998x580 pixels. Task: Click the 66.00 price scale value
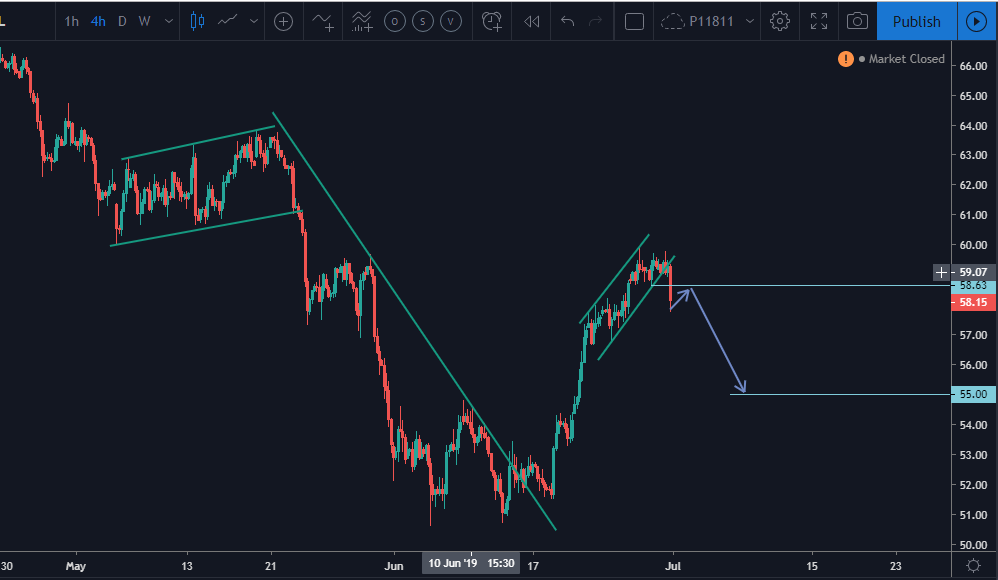(973, 66)
